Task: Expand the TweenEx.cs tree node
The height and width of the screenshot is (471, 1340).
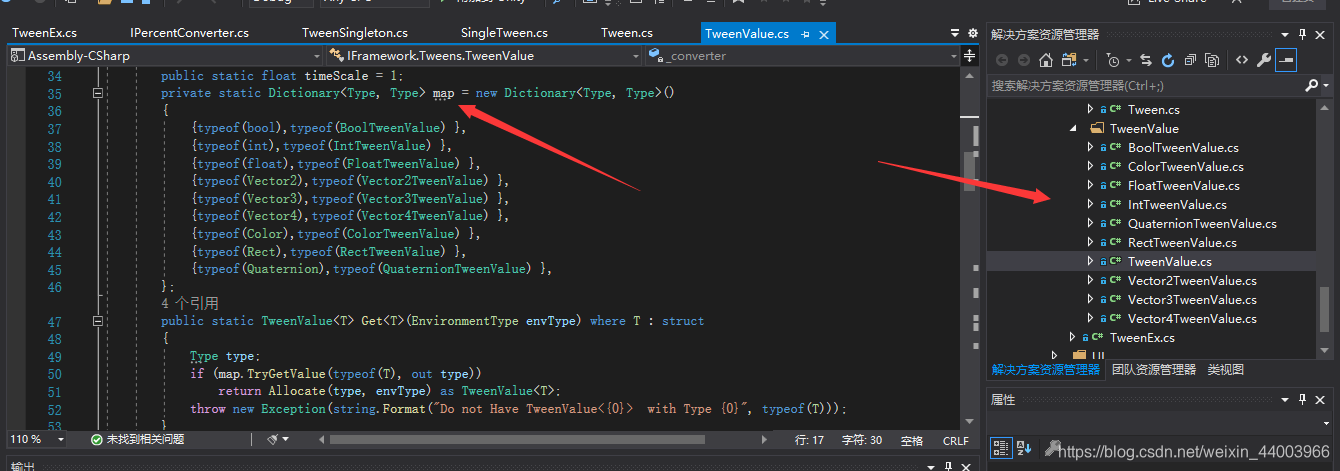Action: click(1073, 337)
